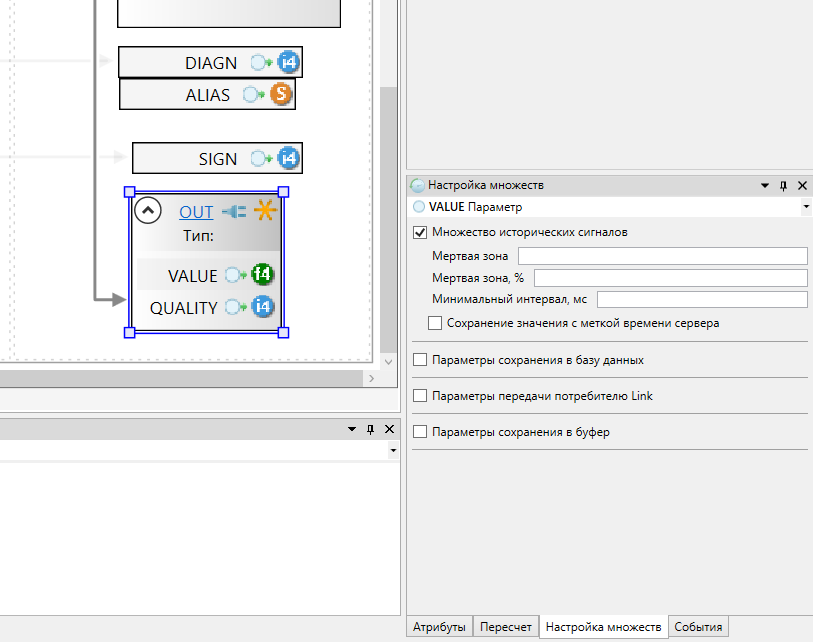This screenshot has height=642, width=813.
Task: Open the События tab
Action: pyautogui.click(x=698, y=627)
